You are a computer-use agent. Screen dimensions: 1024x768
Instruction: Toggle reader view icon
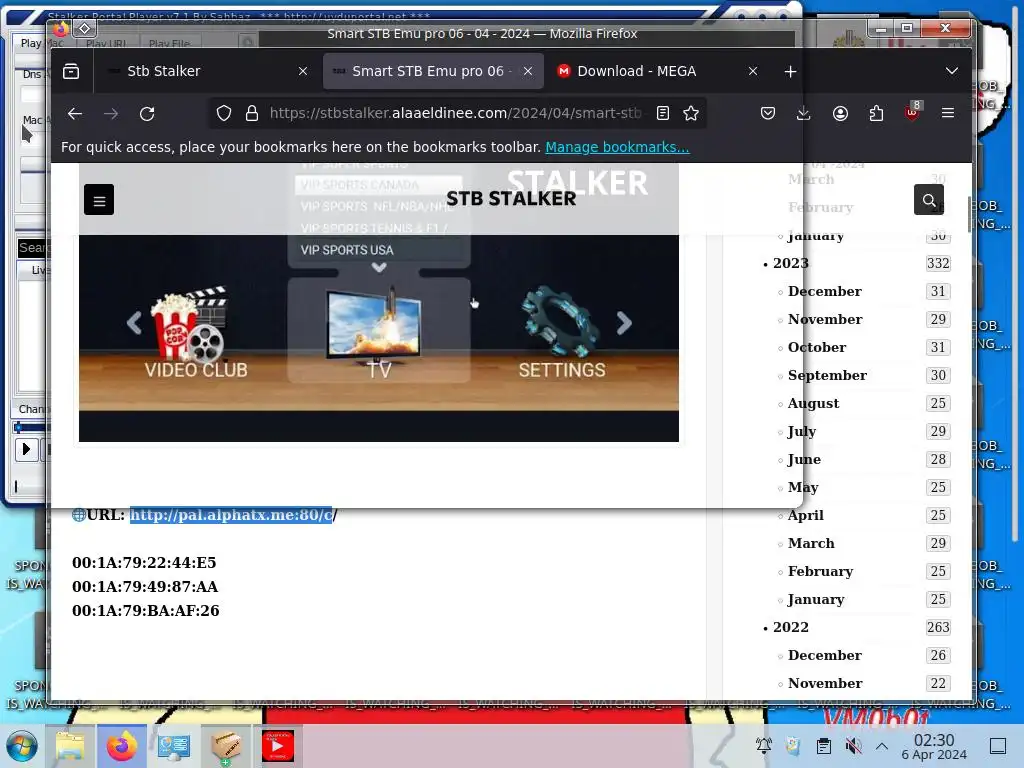tap(663, 114)
